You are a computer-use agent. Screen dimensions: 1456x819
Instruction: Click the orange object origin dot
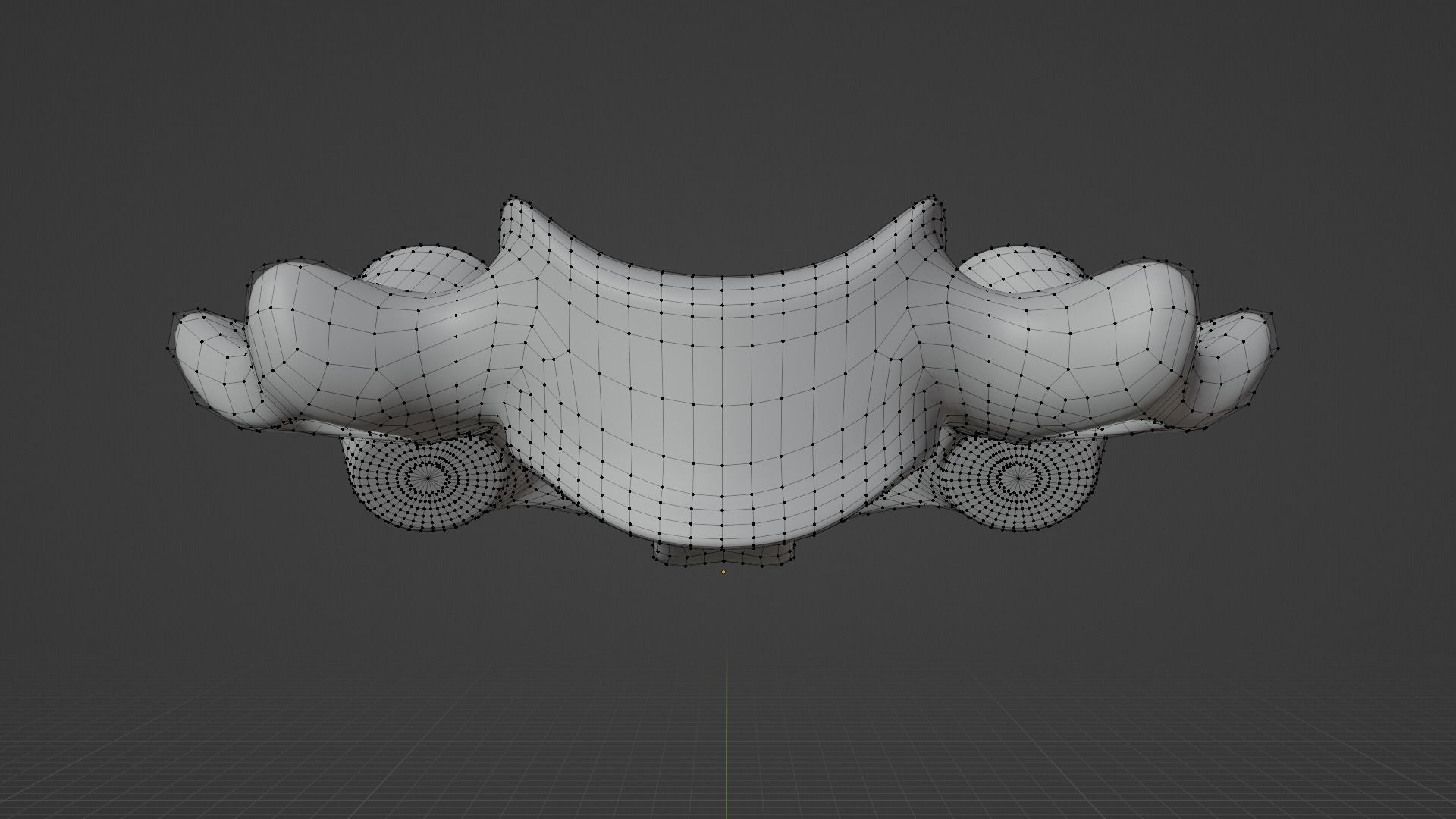[723, 572]
